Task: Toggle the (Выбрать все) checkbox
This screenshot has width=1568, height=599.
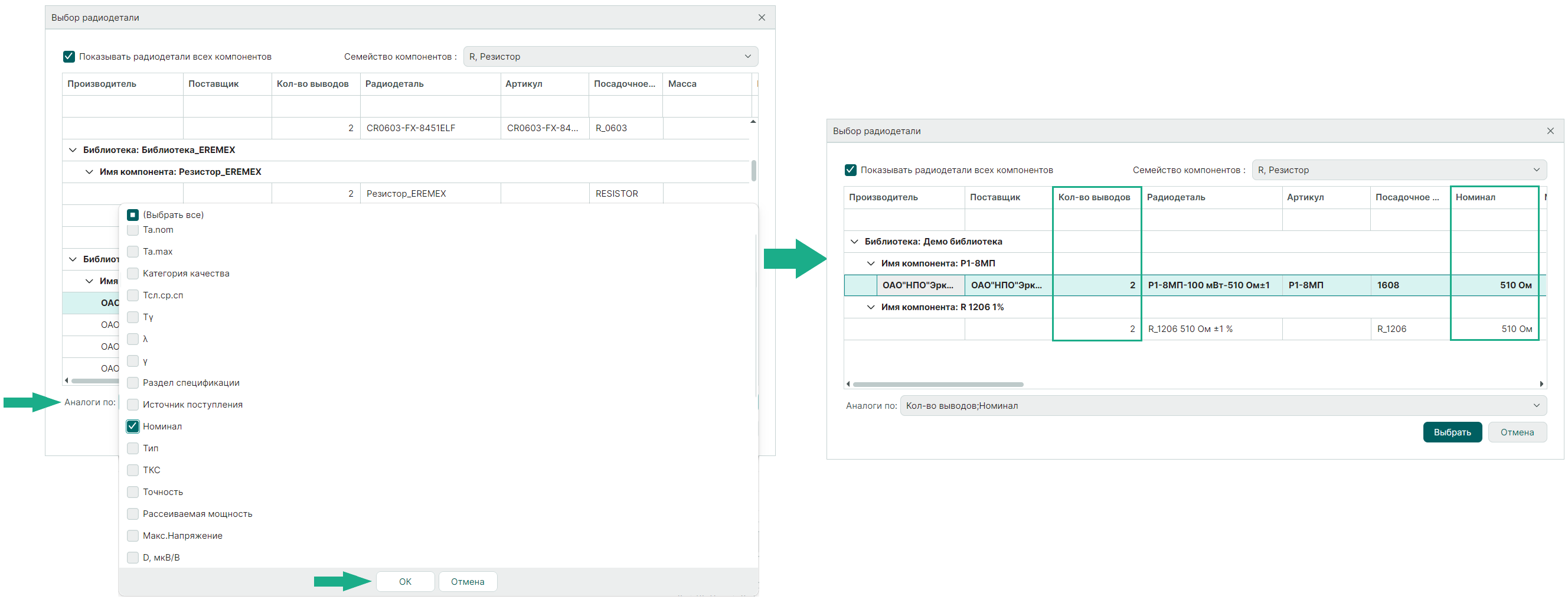Action: click(133, 215)
